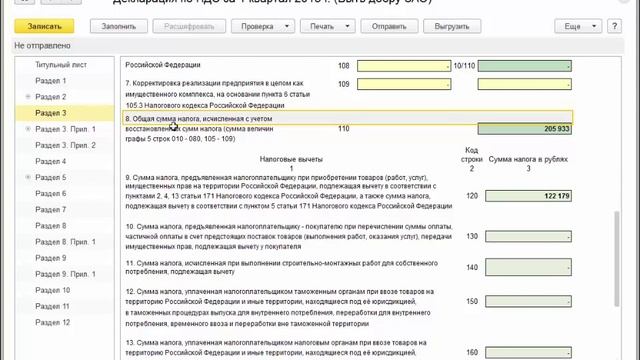Expand the Раздел 3. Прил. 1 node
The height and width of the screenshot is (360, 640).
[28, 129]
